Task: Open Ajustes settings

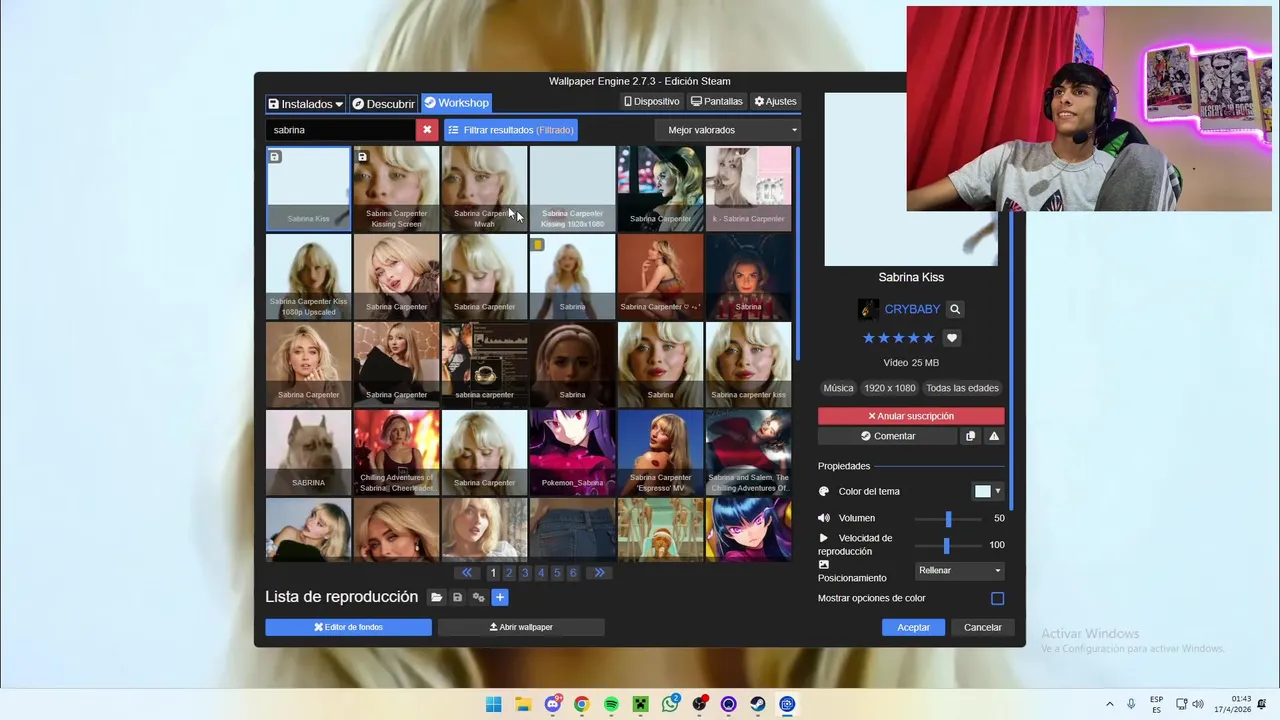Action: (775, 102)
